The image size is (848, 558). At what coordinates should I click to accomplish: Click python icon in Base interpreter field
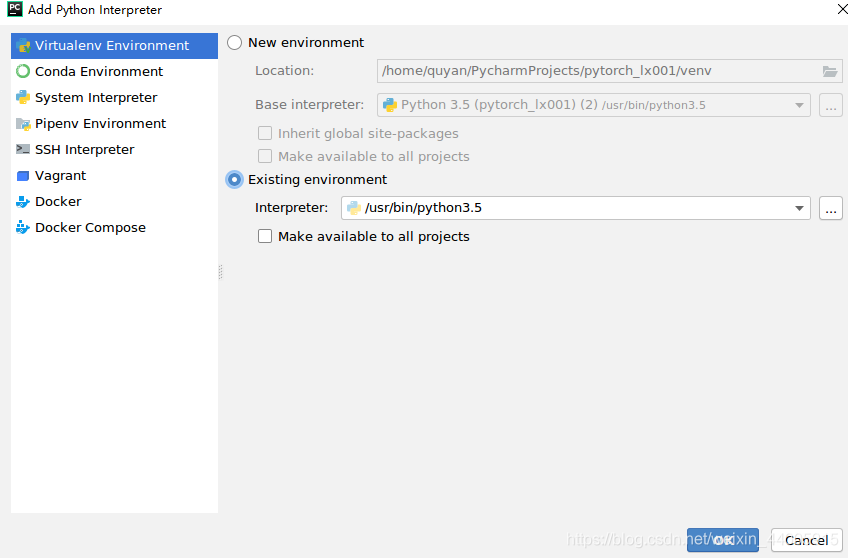click(389, 105)
